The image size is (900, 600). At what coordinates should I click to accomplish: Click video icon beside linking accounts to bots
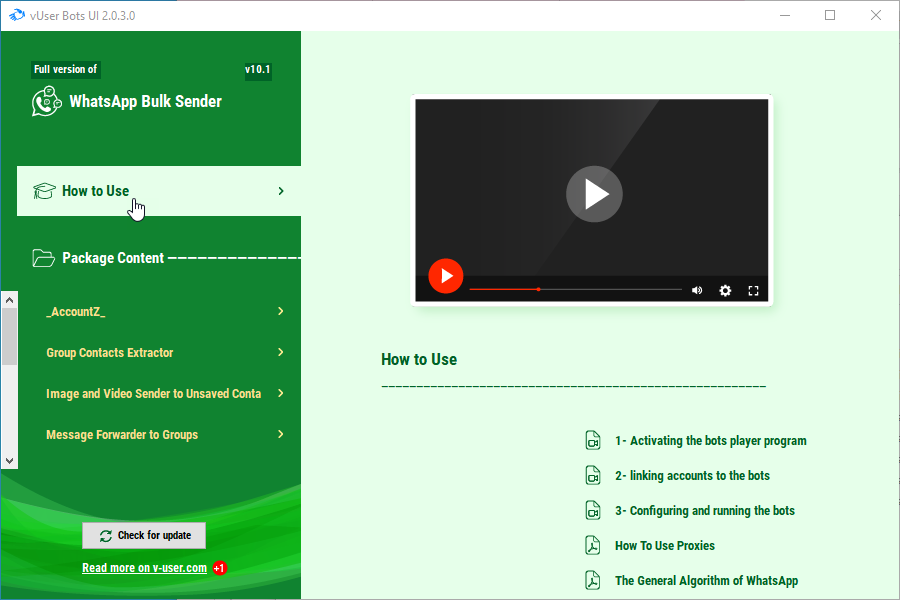coord(593,476)
